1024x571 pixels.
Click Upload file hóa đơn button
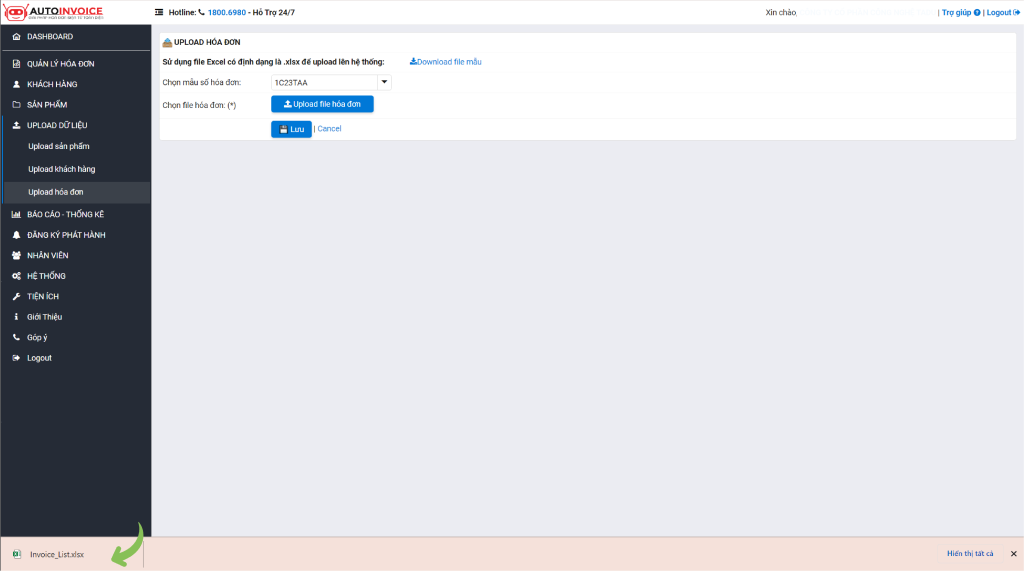point(322,104)
